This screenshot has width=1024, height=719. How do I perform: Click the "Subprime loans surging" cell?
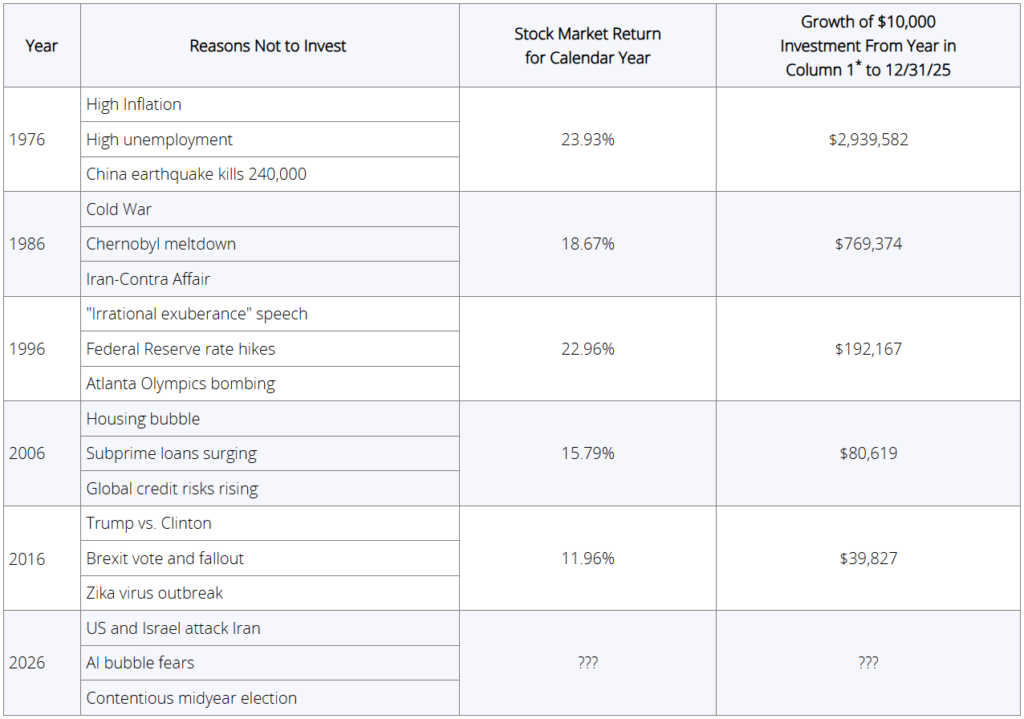pyautogui.click(x=171, y=454)
